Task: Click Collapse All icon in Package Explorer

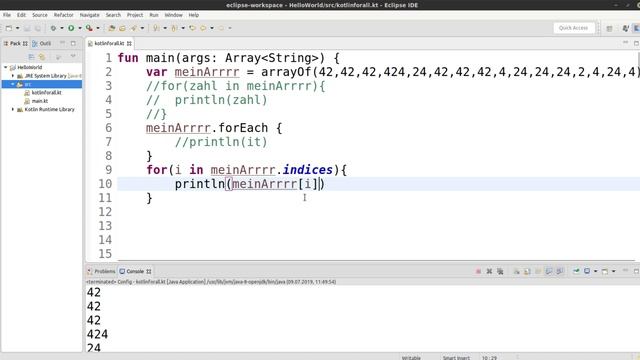Action: (x=31, y=57)
